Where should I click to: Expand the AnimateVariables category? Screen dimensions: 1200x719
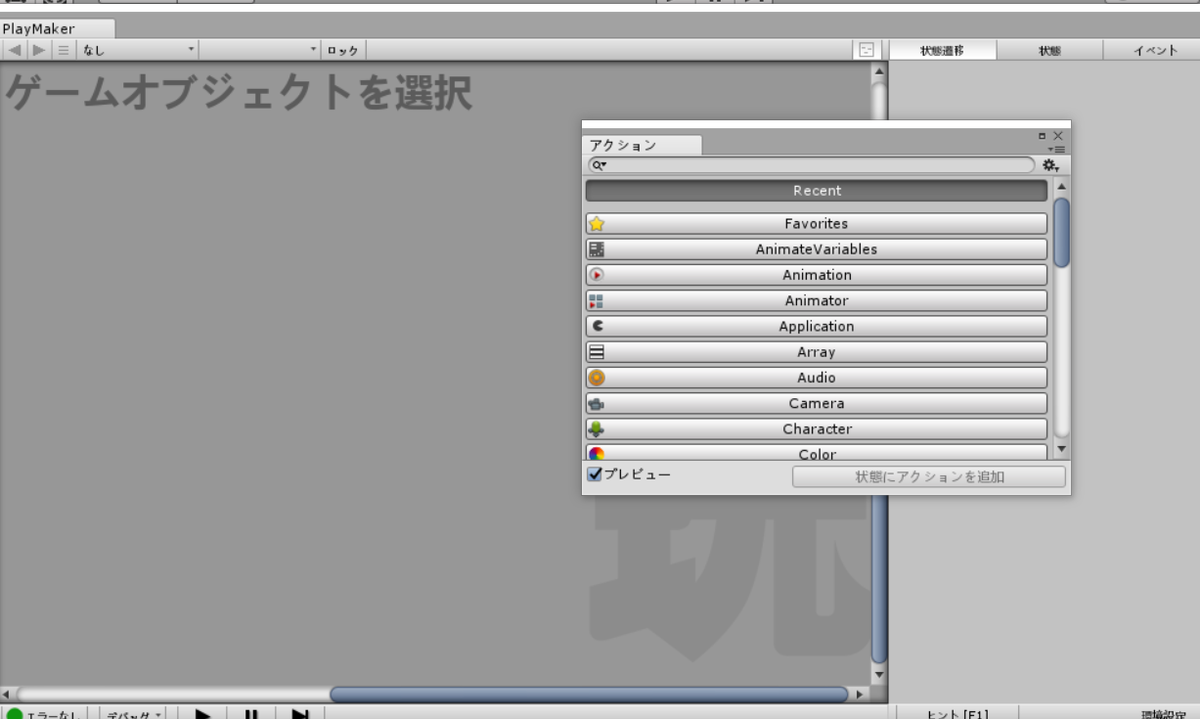pyautogui.click(x=816, y=250)
